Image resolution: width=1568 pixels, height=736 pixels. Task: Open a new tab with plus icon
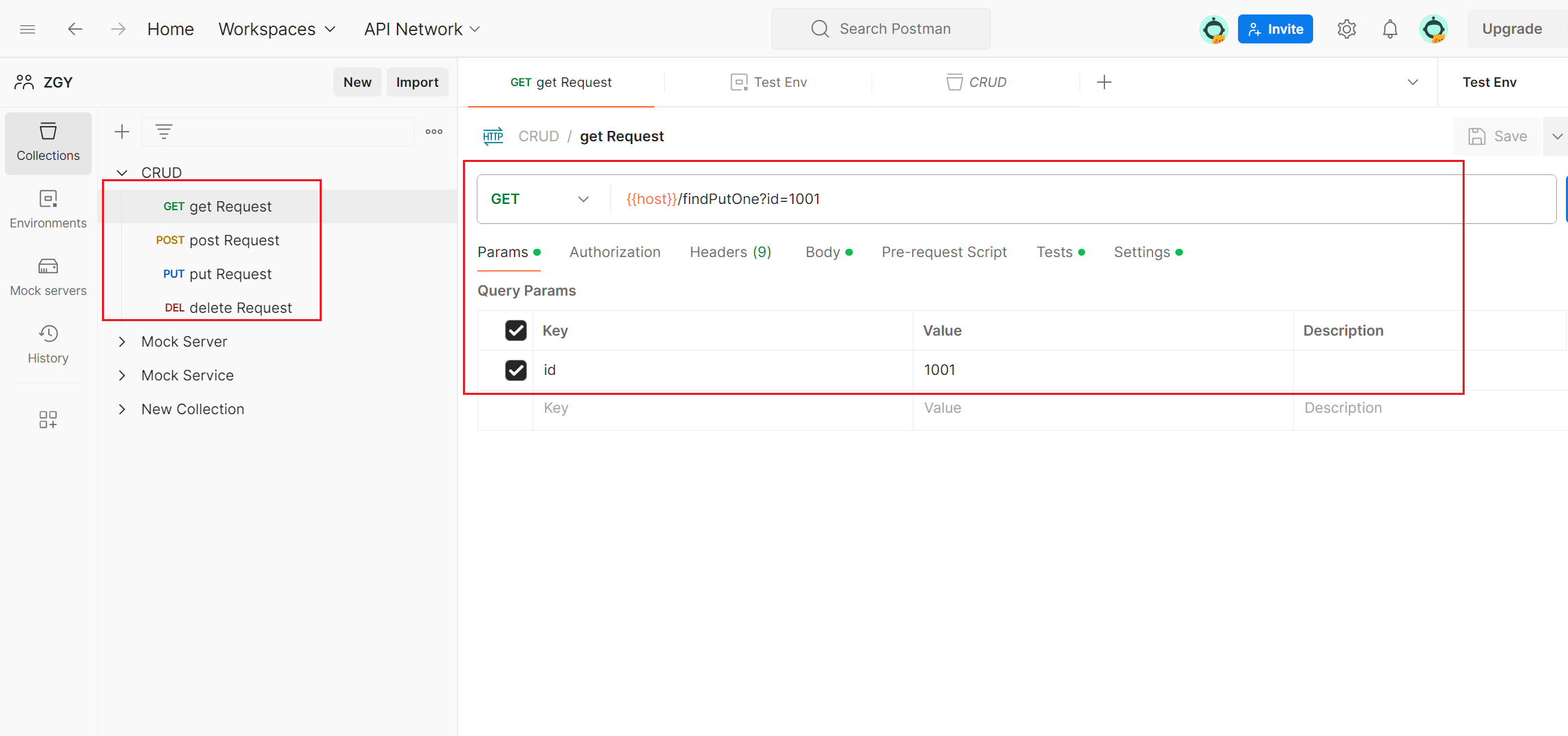(1104, 82)
